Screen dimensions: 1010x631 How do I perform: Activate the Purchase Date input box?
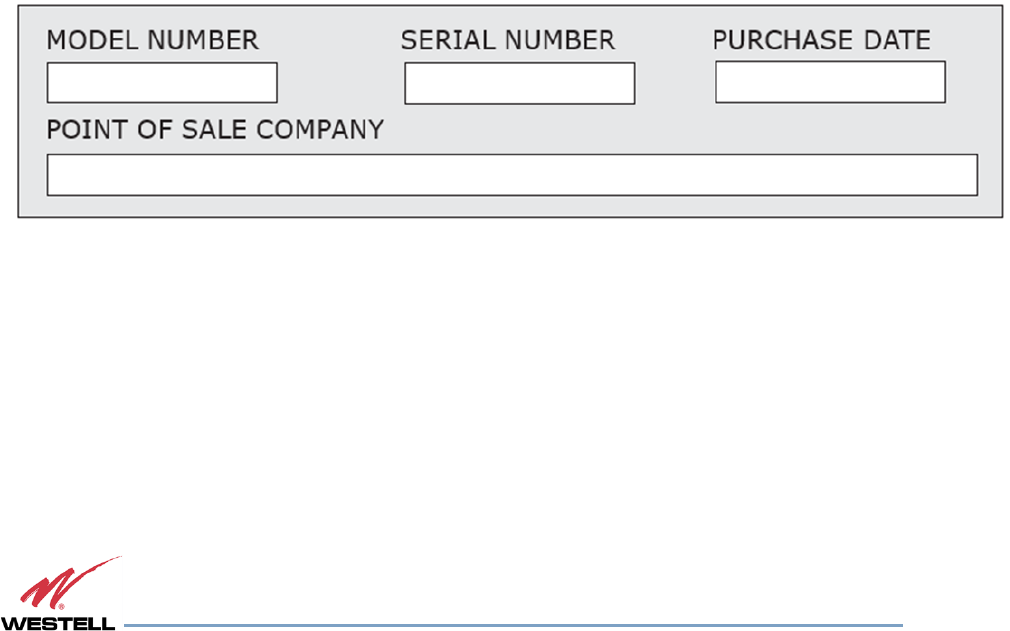pos(830,82)
